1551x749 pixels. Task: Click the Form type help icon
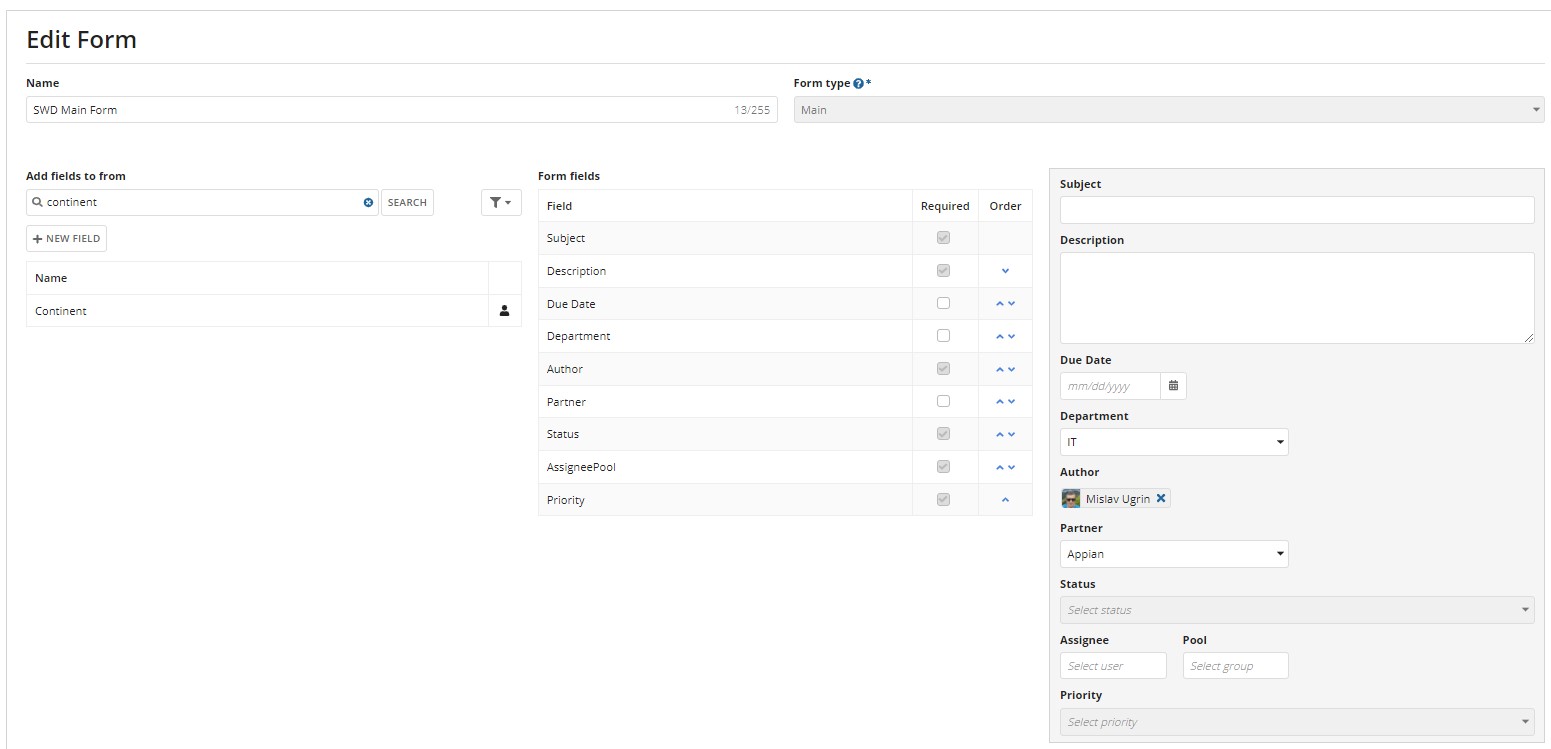tap(859, 84)
